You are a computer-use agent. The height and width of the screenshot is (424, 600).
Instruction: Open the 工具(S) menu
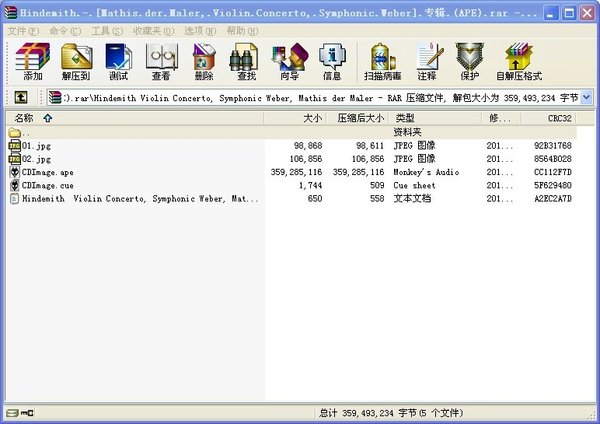(x=107, y=31)
